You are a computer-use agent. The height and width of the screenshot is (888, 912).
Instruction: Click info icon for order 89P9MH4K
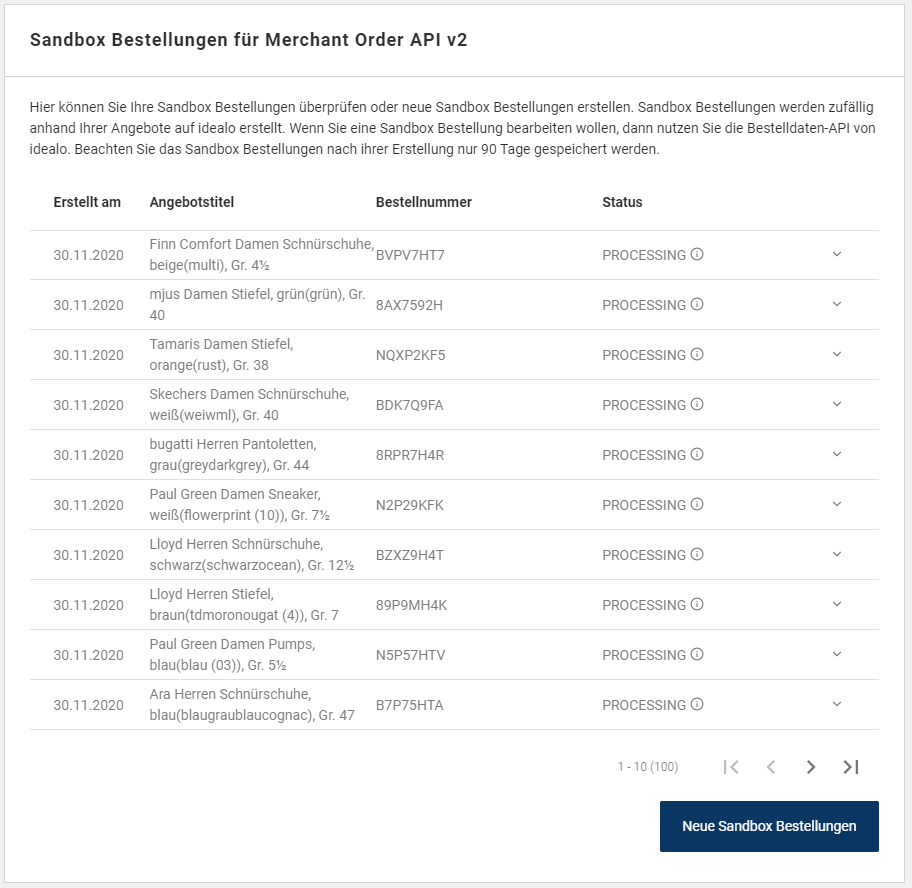(x=697, y=604)
